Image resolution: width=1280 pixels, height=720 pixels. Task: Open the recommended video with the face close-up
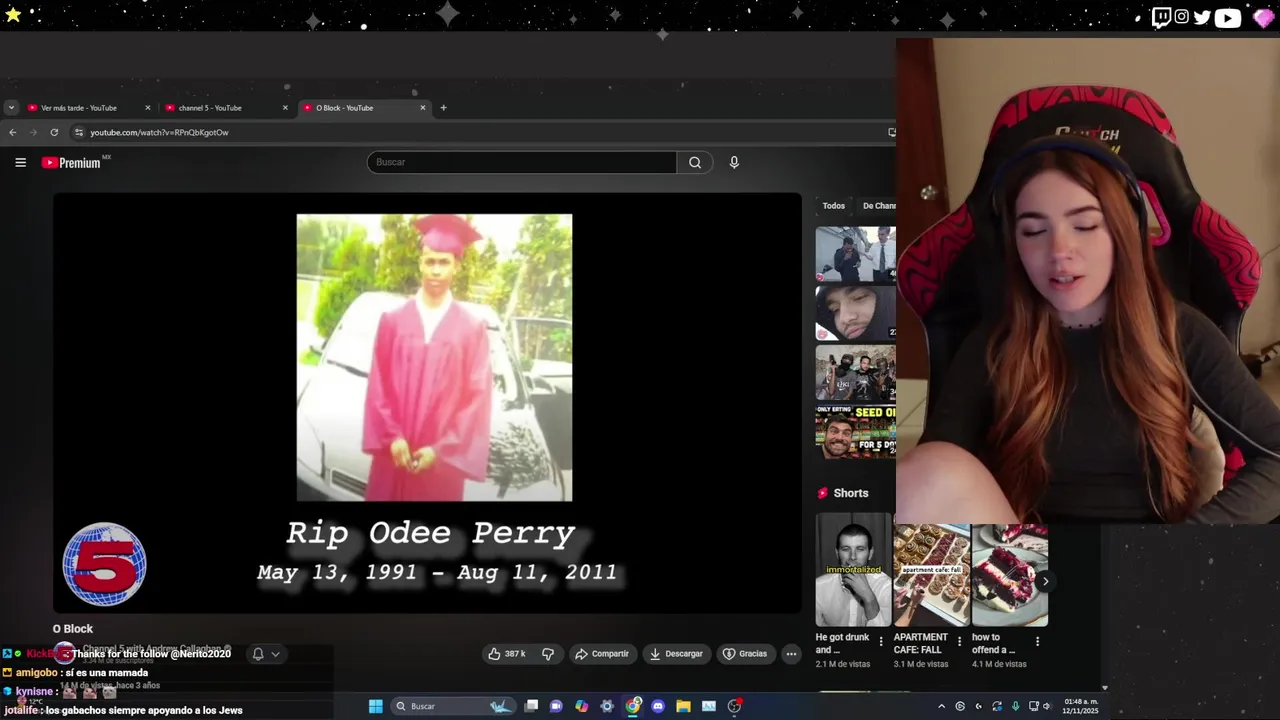(855, 313)
